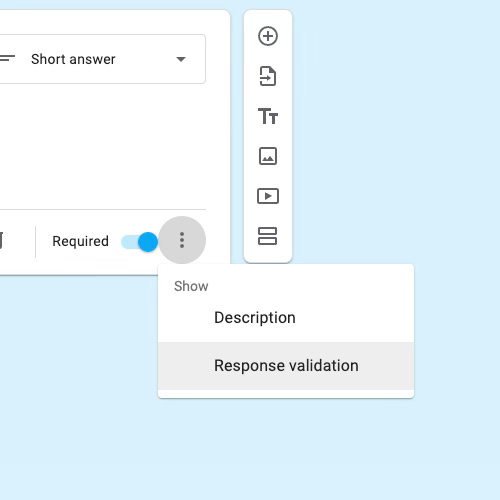Toggle the Required switch off

(140, 242)
